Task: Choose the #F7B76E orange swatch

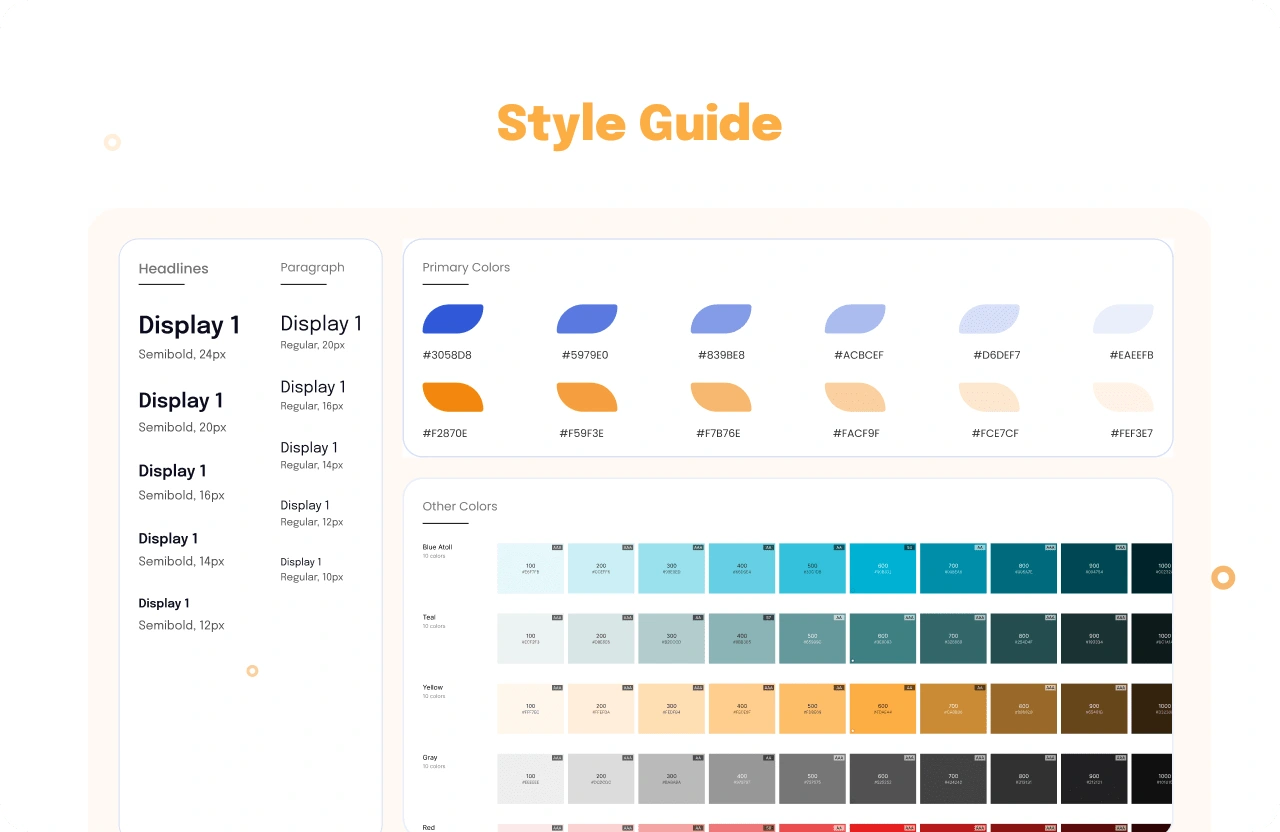Action: [721, 397]
